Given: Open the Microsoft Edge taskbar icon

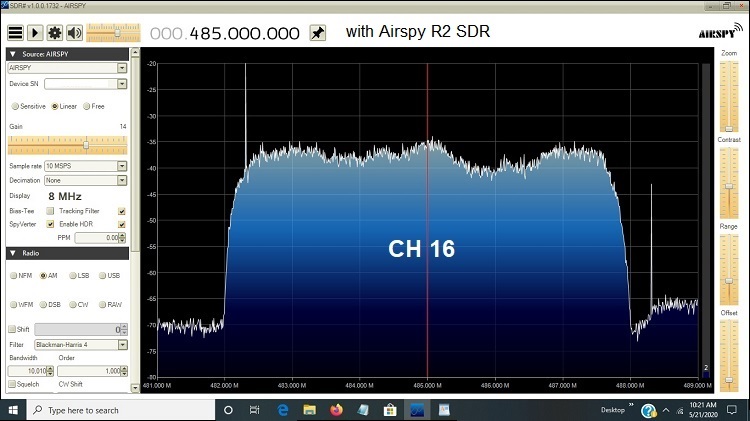Looking at the screenshot, I should pyautogui.click(x=283, y=410).
